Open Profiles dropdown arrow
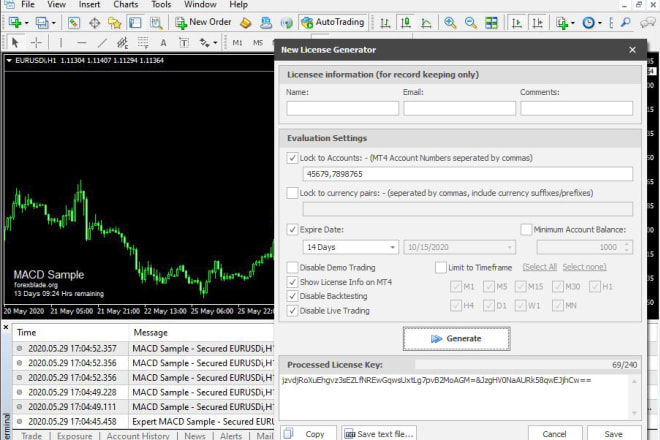The image size is (660, 440). tap(53, 23)
